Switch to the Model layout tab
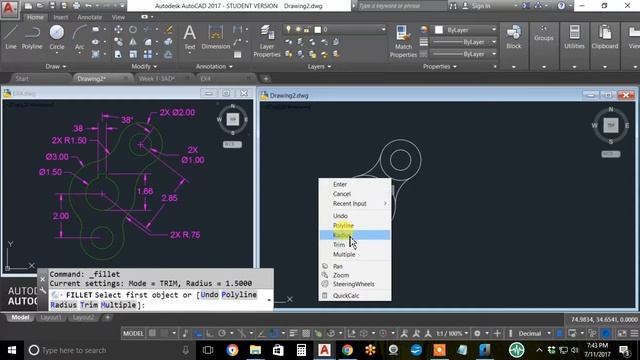Viewport: 640px width, 360px height. point(20,317)
